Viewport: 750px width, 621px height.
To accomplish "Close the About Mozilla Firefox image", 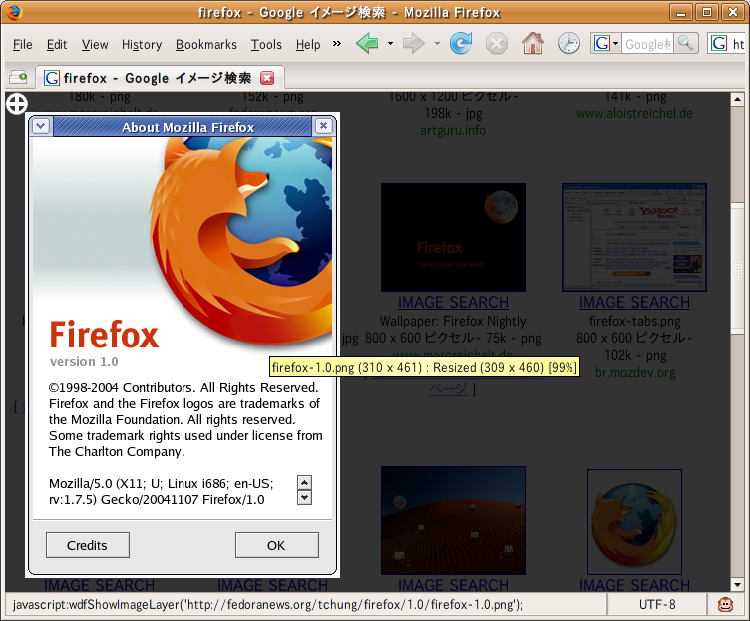I will (323, 126).
